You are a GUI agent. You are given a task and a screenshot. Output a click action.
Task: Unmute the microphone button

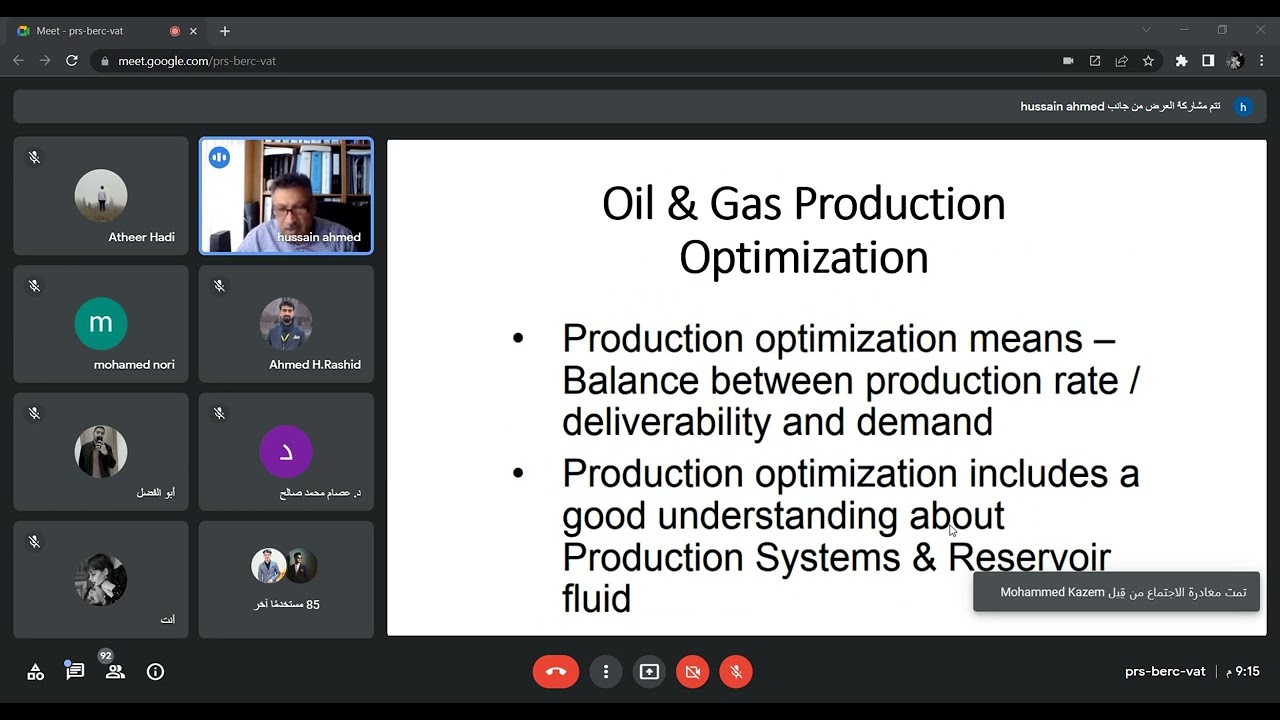(x=736, y=672)
